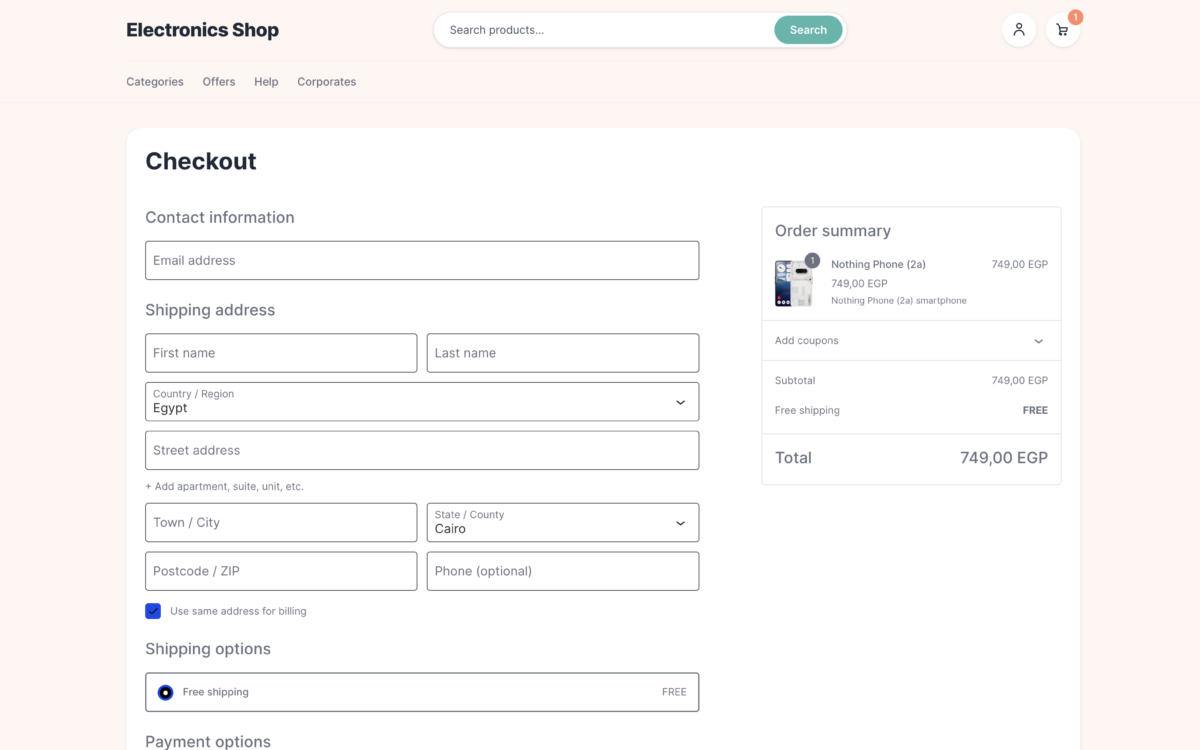This screenshot has width=1200, height=750.
Task: Click the cart item count badge
Action: pyautogui.click(x=1075, y=17)
